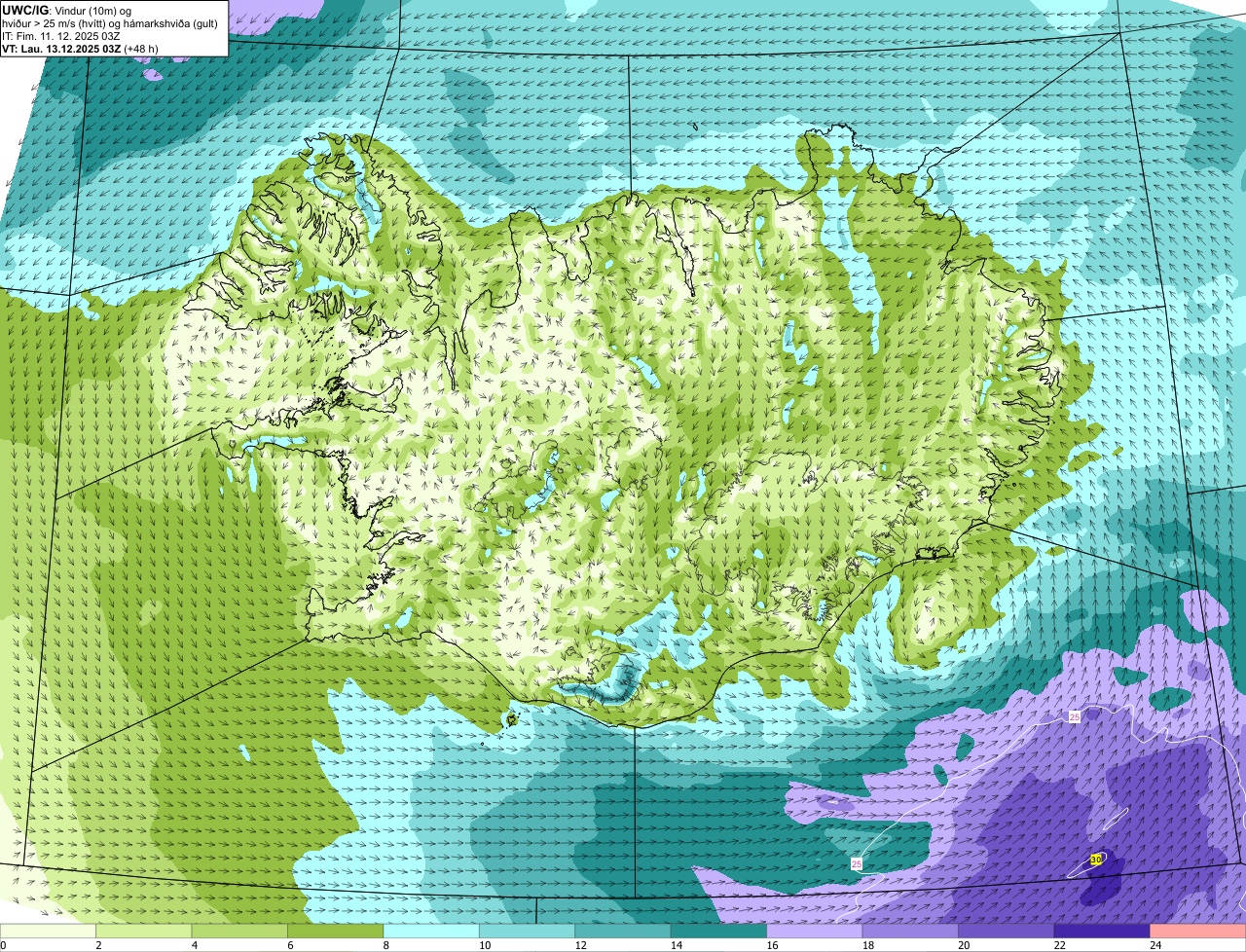Click the "UWC/IG: Vindur (10m) og" title line
This screenshot has height=952, width=1246.
67,10
